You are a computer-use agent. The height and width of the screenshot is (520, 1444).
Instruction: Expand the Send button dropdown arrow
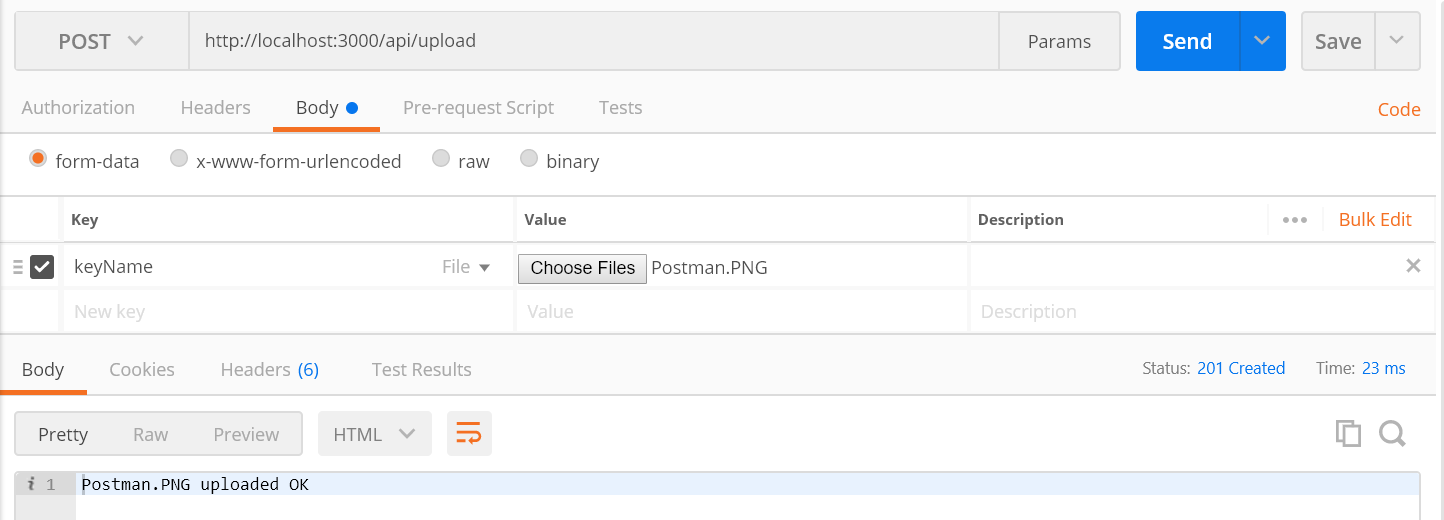point(1262,41)
